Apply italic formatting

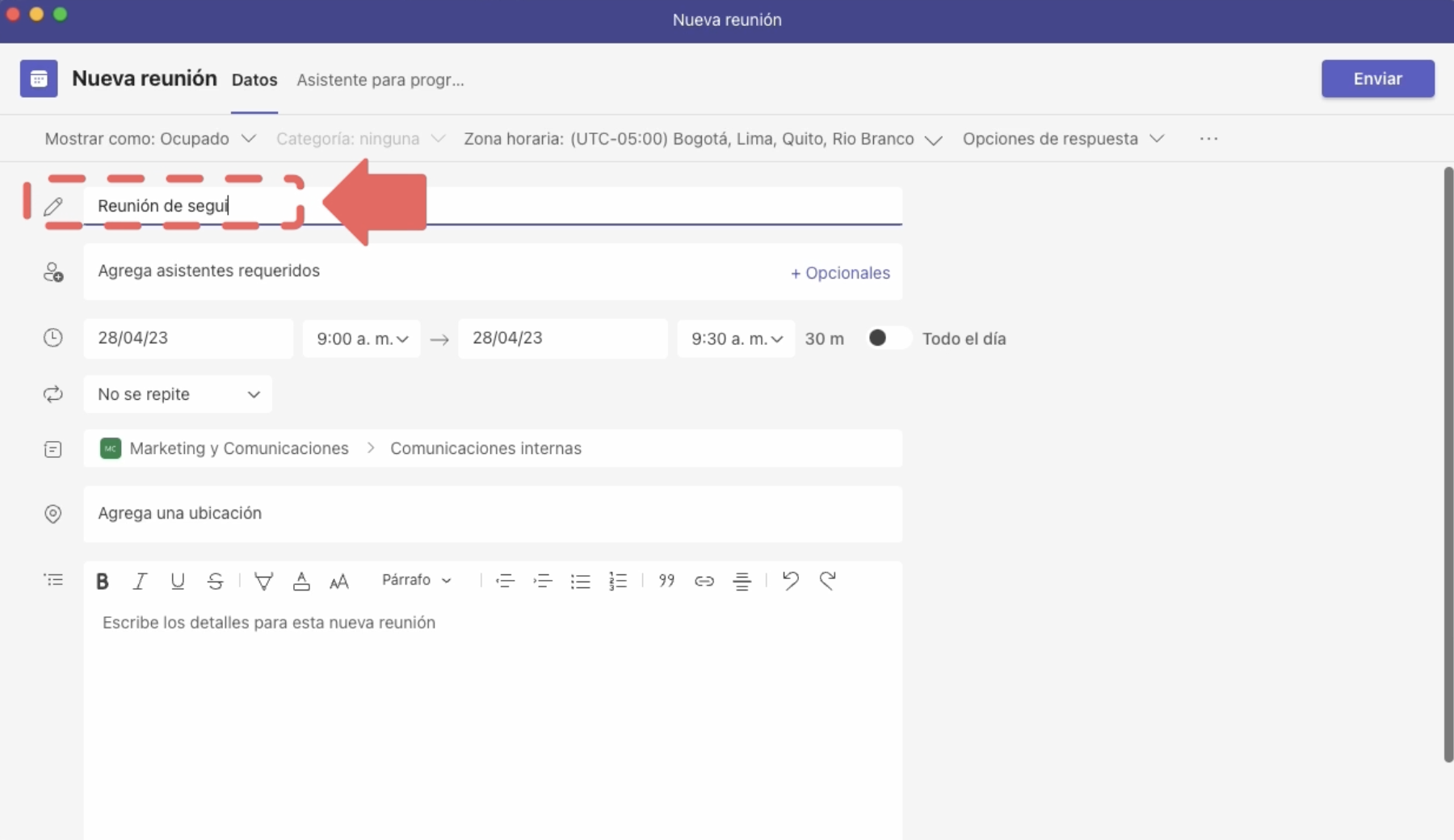(140, 581)
